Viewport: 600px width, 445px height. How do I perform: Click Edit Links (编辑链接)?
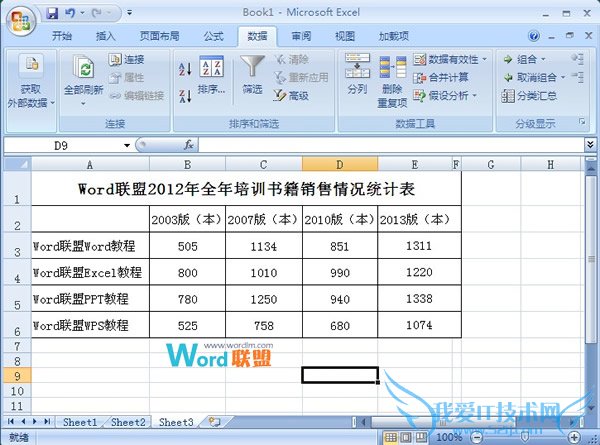click(x=137, y=96)
